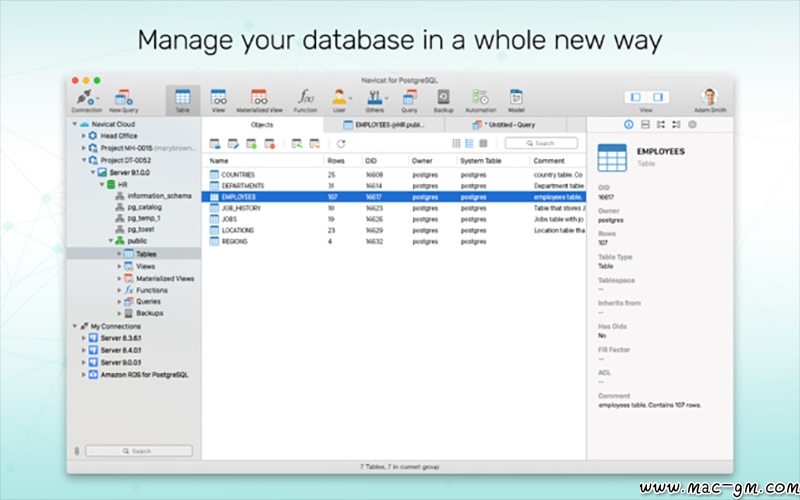Viewport: 800px width, 500px height.
Task: Switch to list view mode
Action: pos(469,143)
